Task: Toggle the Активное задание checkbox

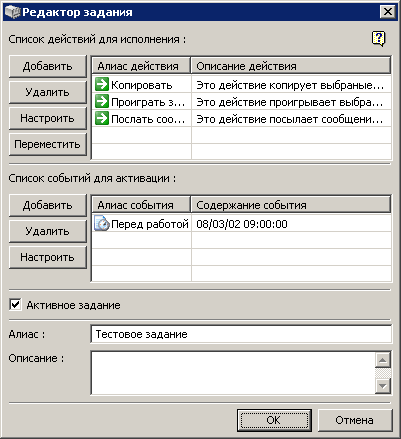Action: 15,305
